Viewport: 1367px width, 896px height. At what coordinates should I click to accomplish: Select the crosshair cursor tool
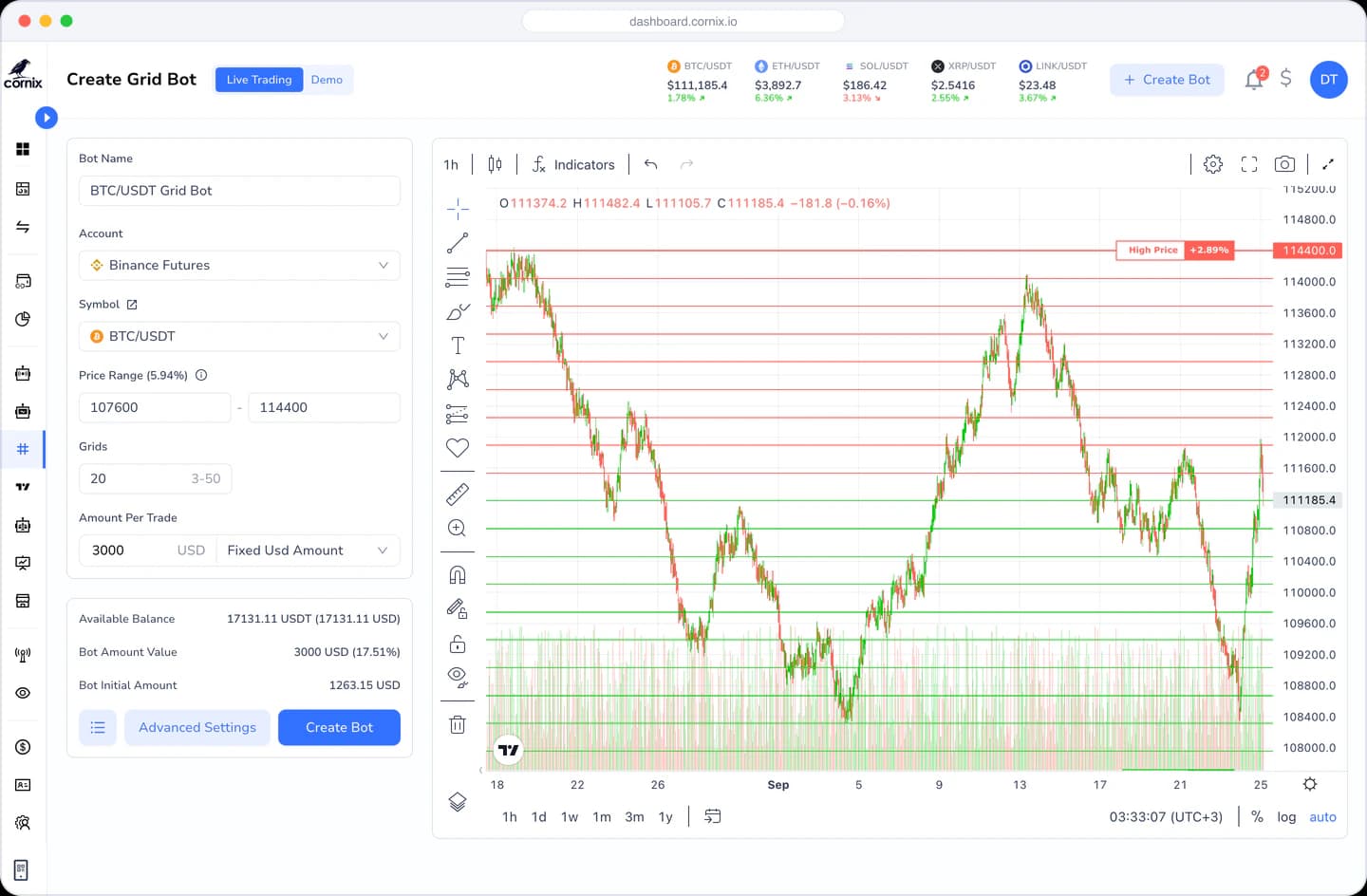tap(458, 208)
